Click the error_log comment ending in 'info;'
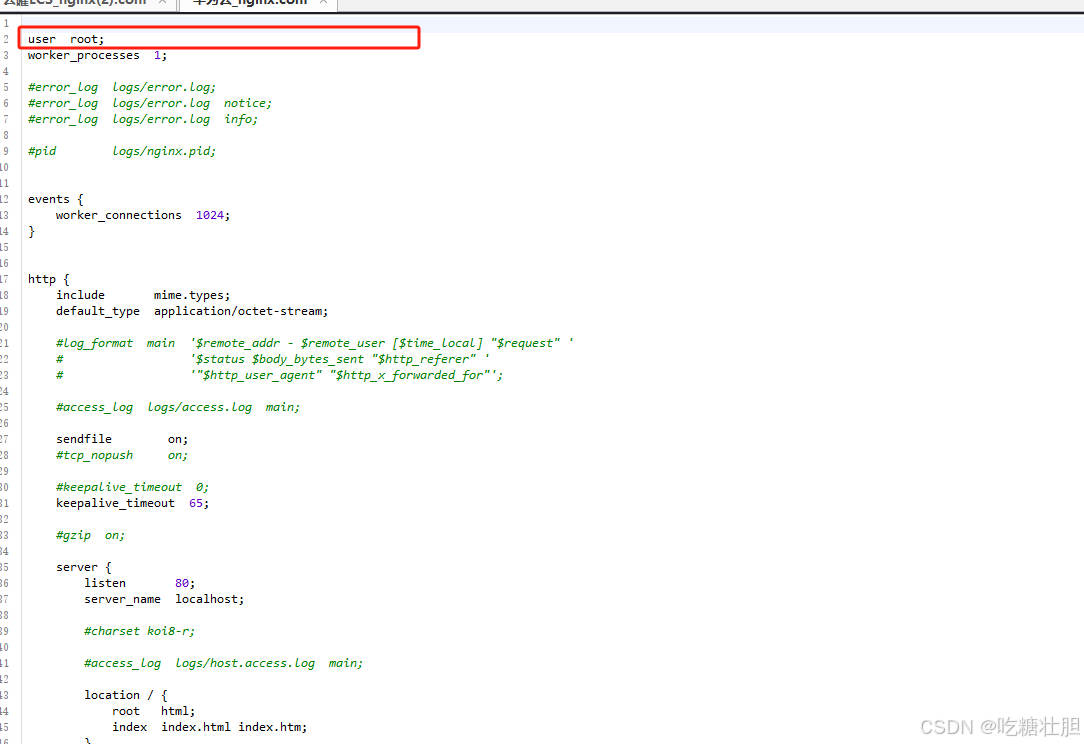Image resolution: width=1084 pixels, height=744 pixels. click(x=142, y=119)
